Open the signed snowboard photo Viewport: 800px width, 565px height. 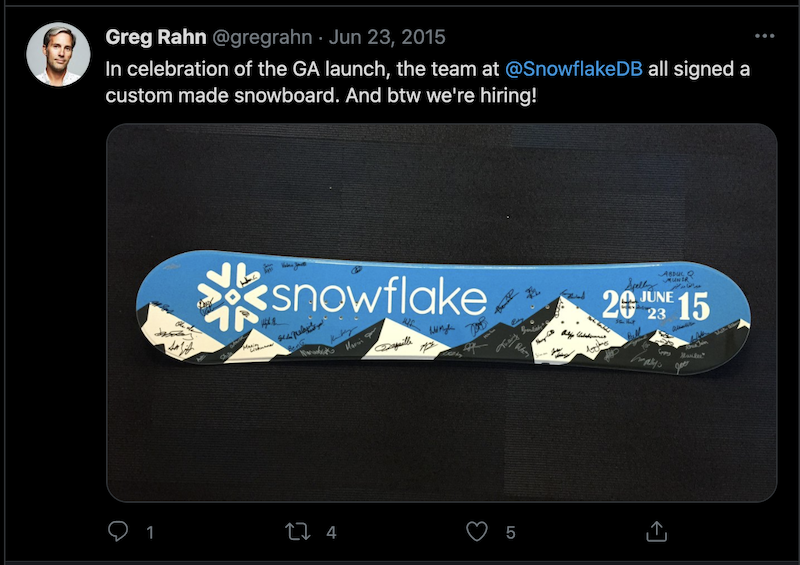pyautogui.click(x=441, y=312)
